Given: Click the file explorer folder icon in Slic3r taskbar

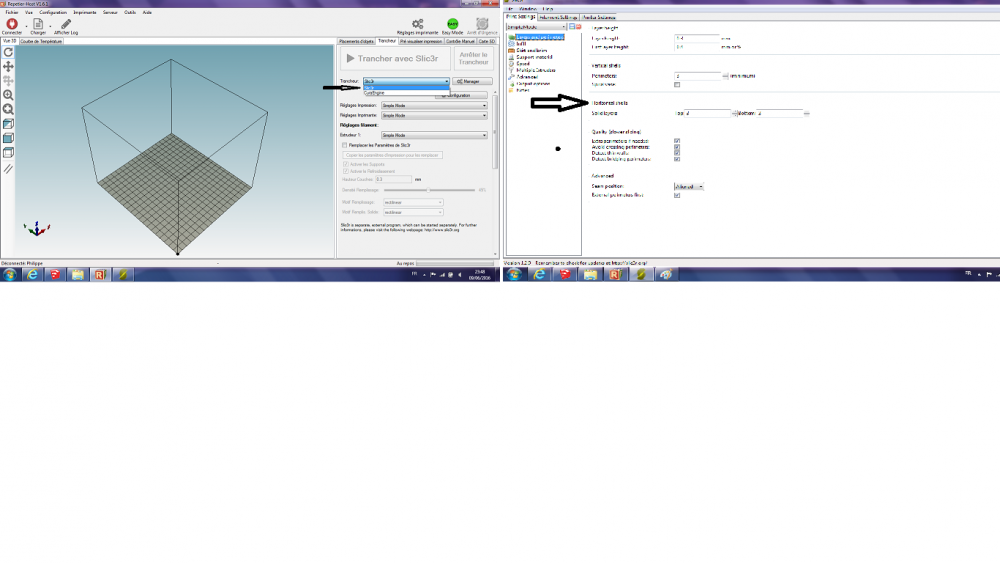Looking at the screenshot, I should pos(590,274).
